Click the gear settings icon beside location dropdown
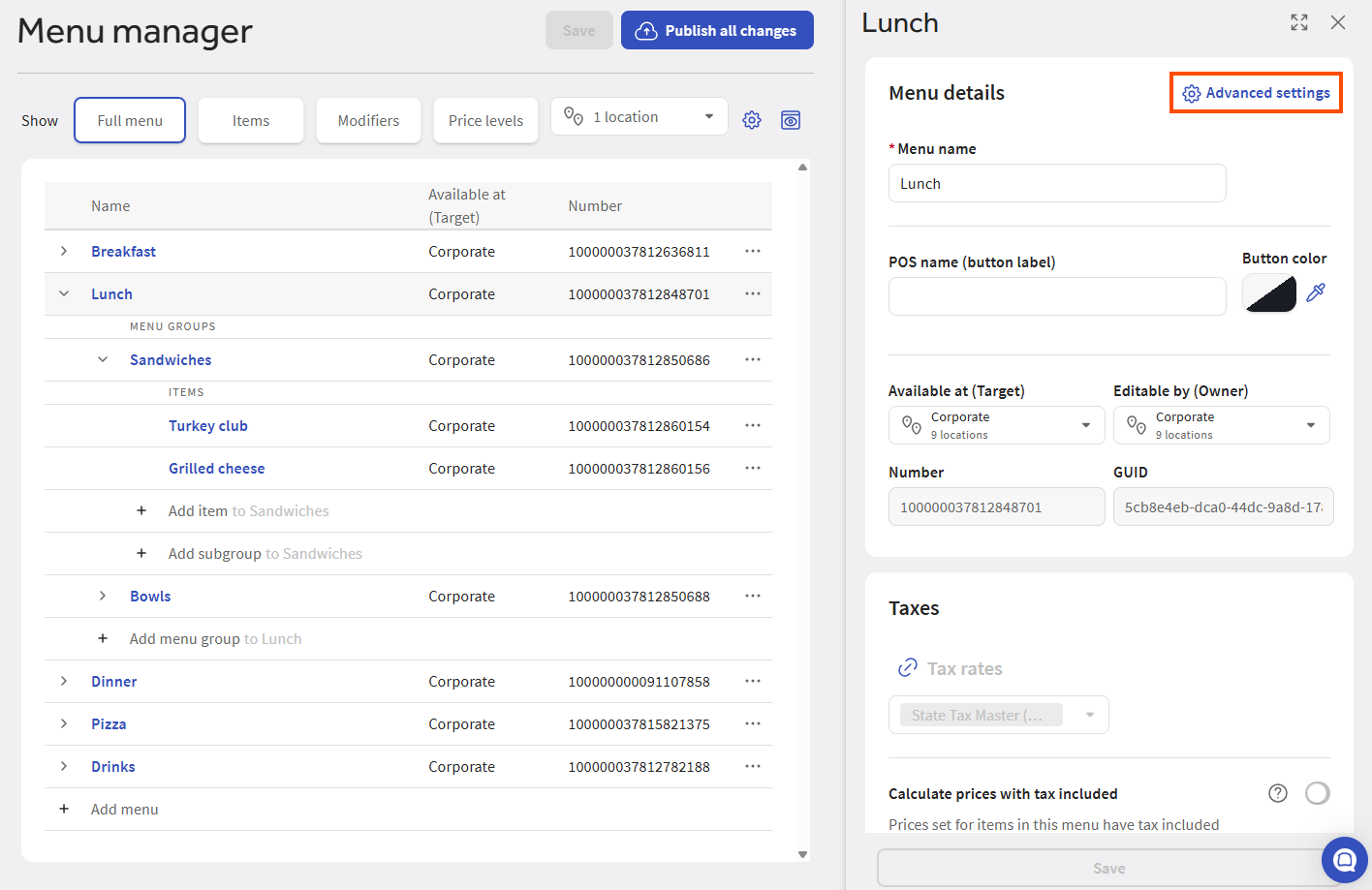 [752, 120]
